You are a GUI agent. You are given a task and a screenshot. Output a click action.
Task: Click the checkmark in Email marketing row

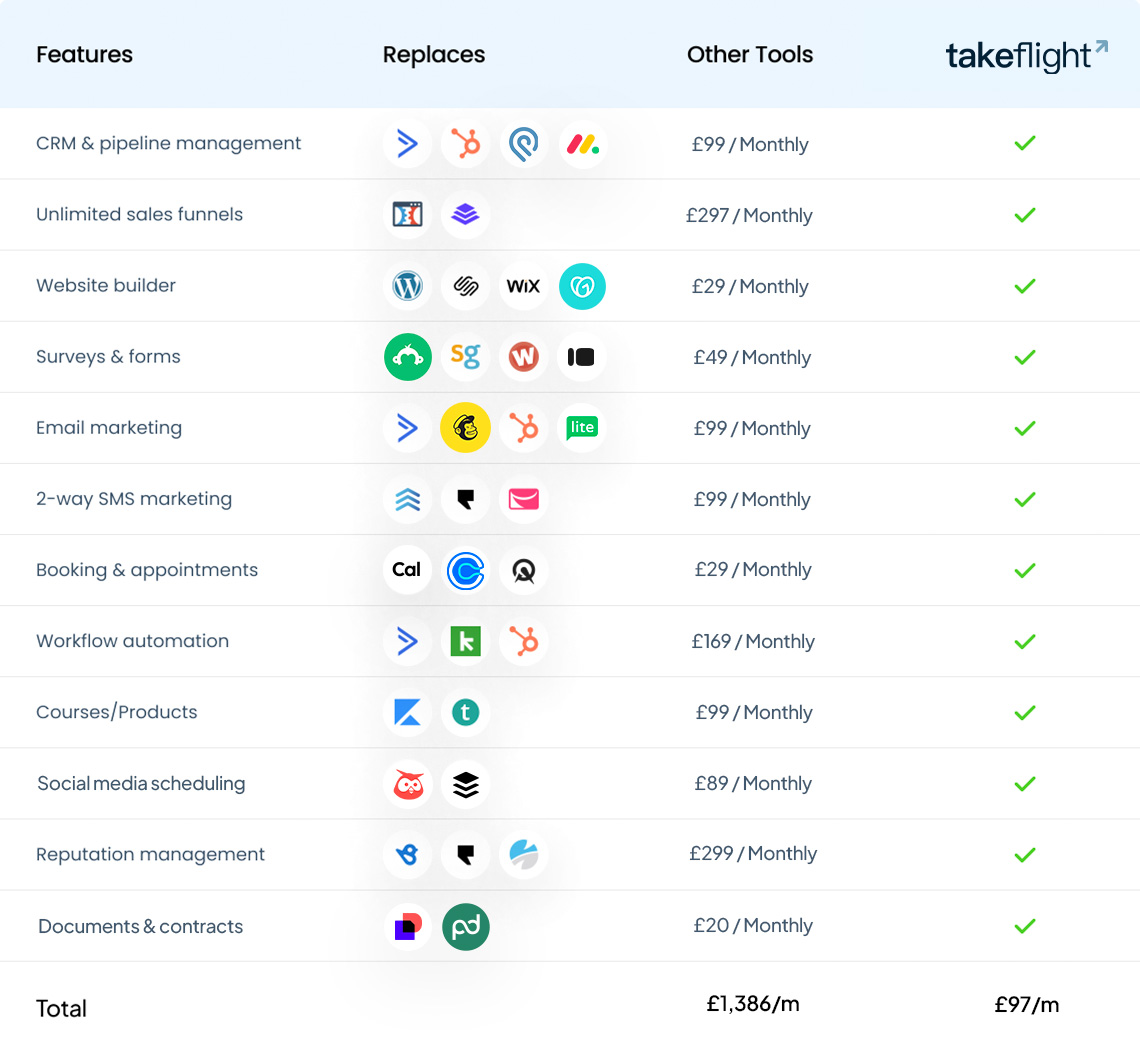pos(1024,428)
